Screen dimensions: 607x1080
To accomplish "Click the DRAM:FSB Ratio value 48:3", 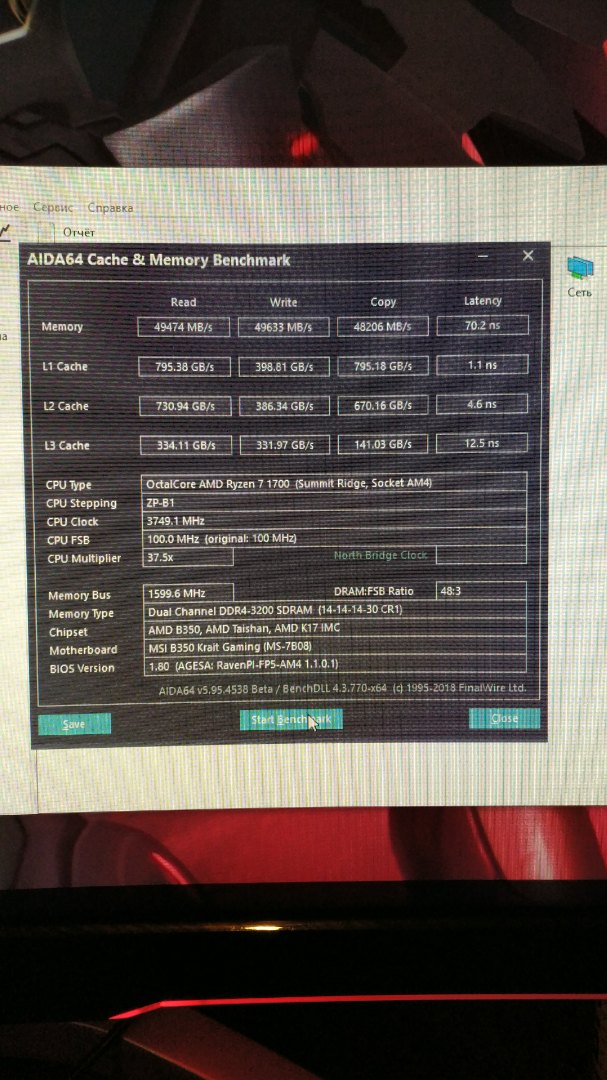I will click(x=481, y=591).
